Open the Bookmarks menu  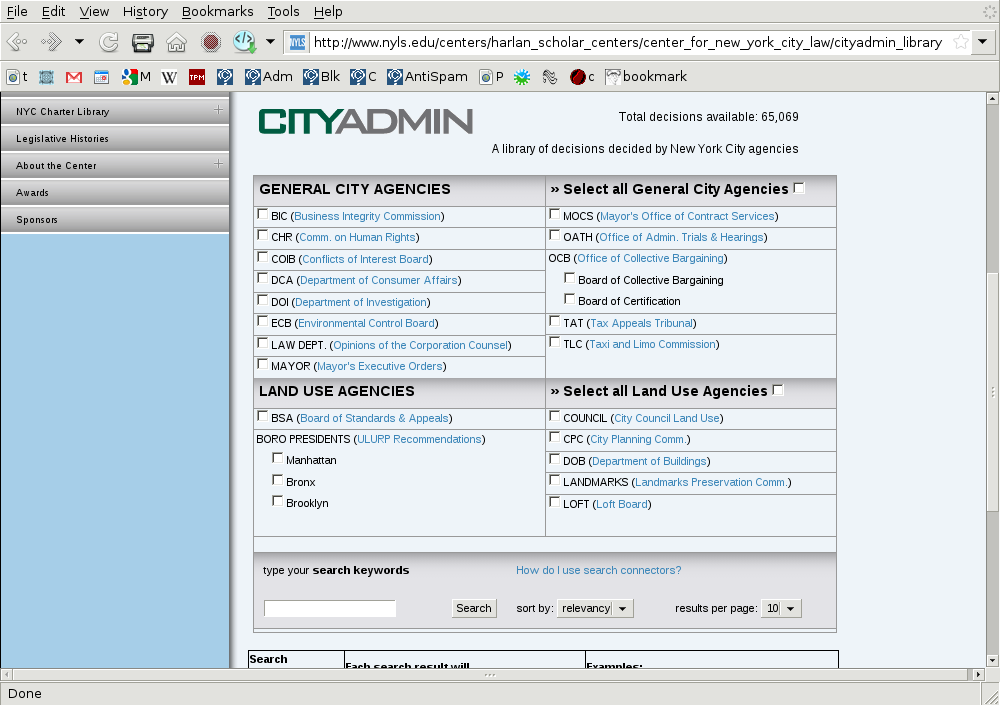[217, 11]
